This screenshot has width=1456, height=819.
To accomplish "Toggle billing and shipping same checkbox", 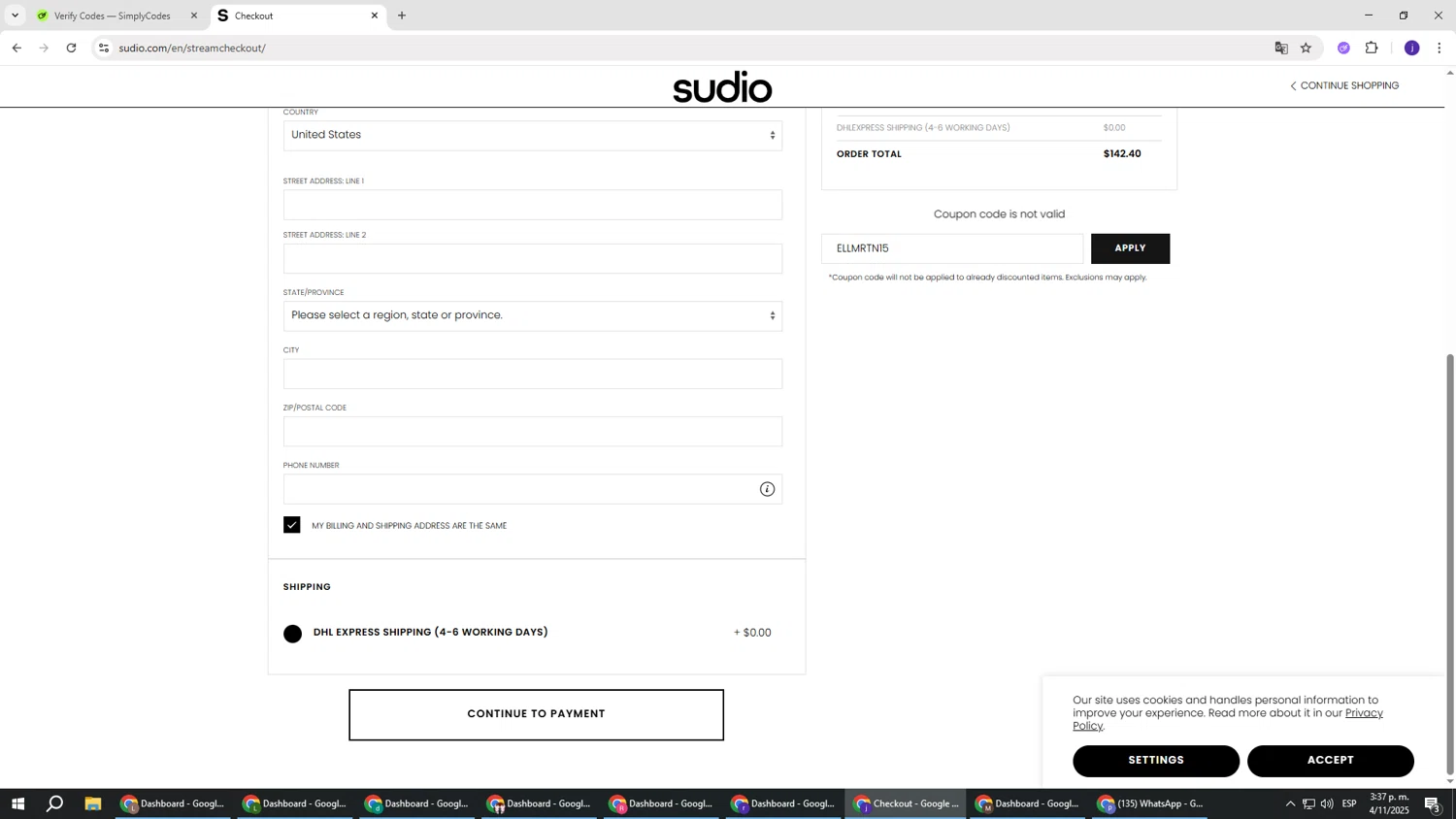I will tap(292, 525).
